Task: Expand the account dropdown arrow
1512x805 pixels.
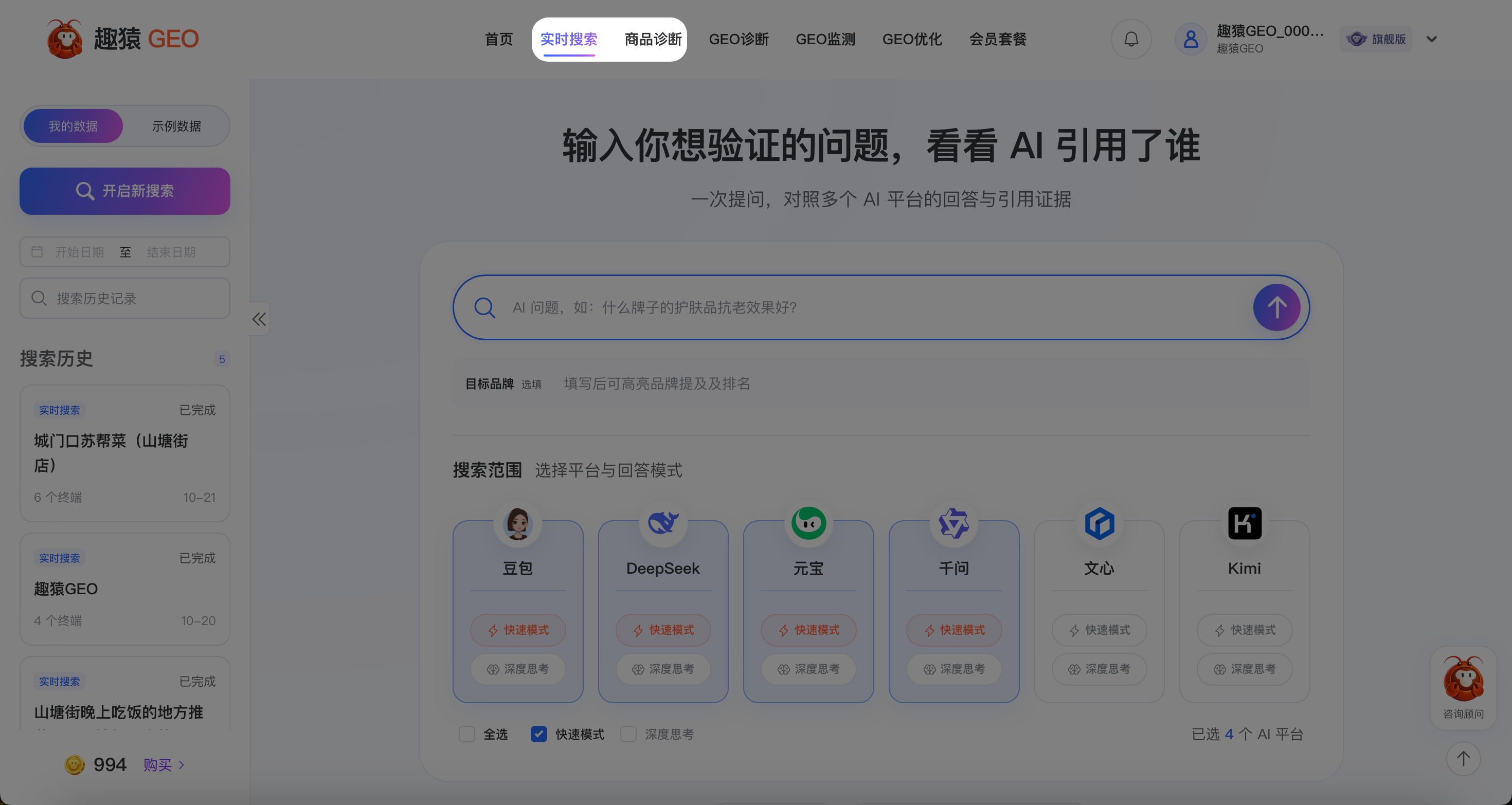Action: (1432, 39)
